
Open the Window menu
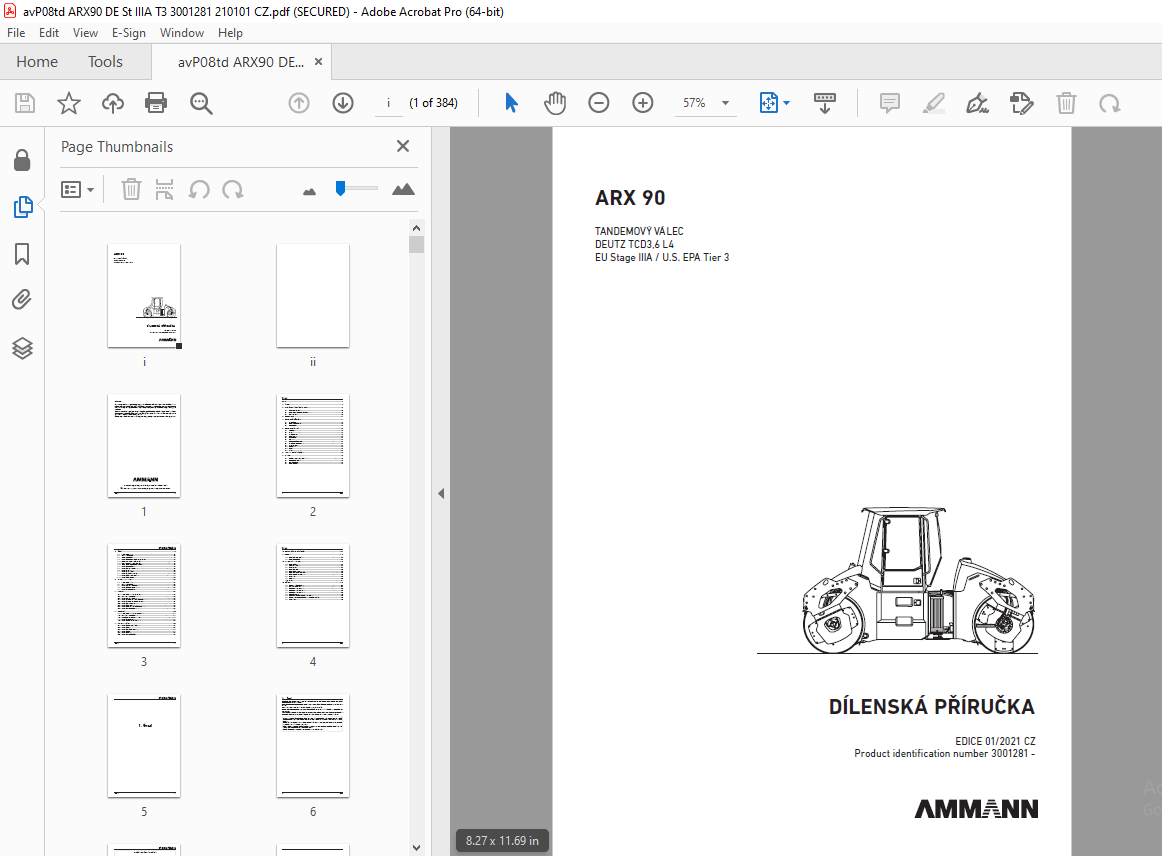pyautogui.click(x=182, y=33)
